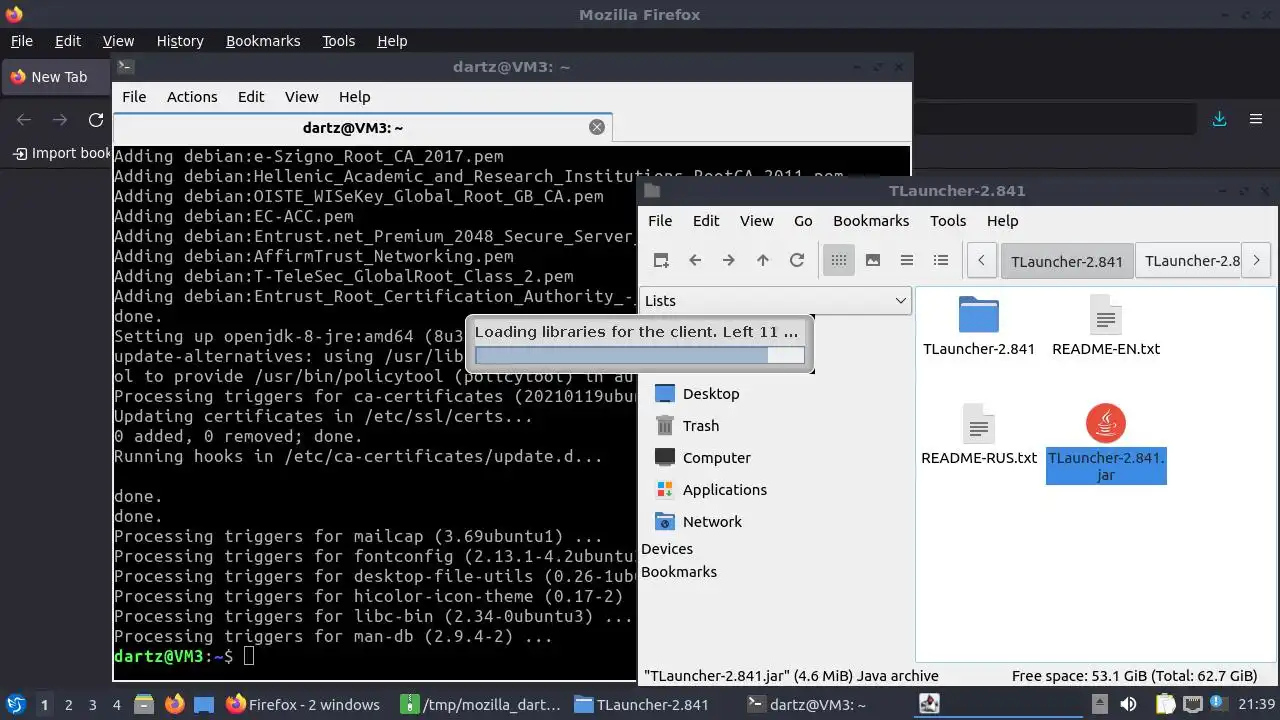
Task: Open Firefox hamburger application menu
Action: coord(1256,119)
